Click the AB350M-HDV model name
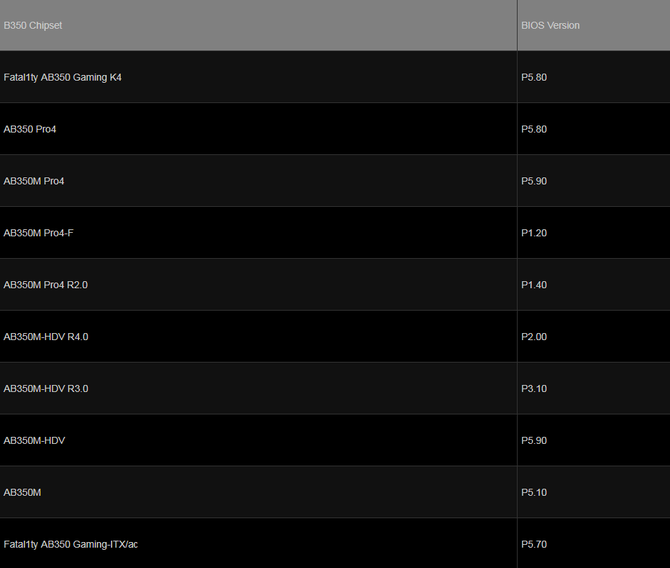This screenshot has height=568, width=670. 34,441
